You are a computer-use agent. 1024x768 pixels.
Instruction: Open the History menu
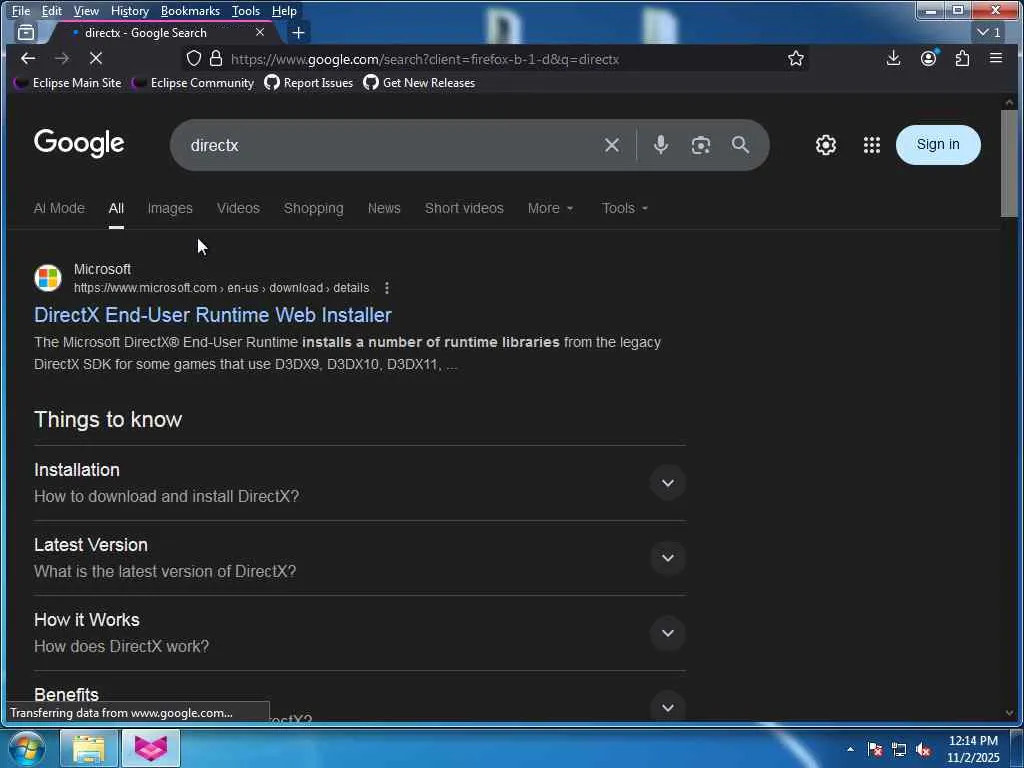[x=130, y=10]
